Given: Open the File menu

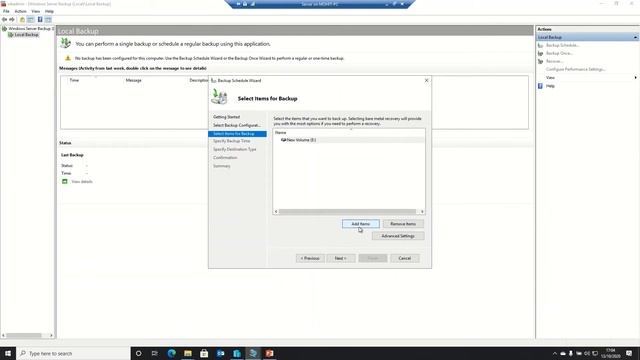Looking at the screenshot, I should coord(6,11).
